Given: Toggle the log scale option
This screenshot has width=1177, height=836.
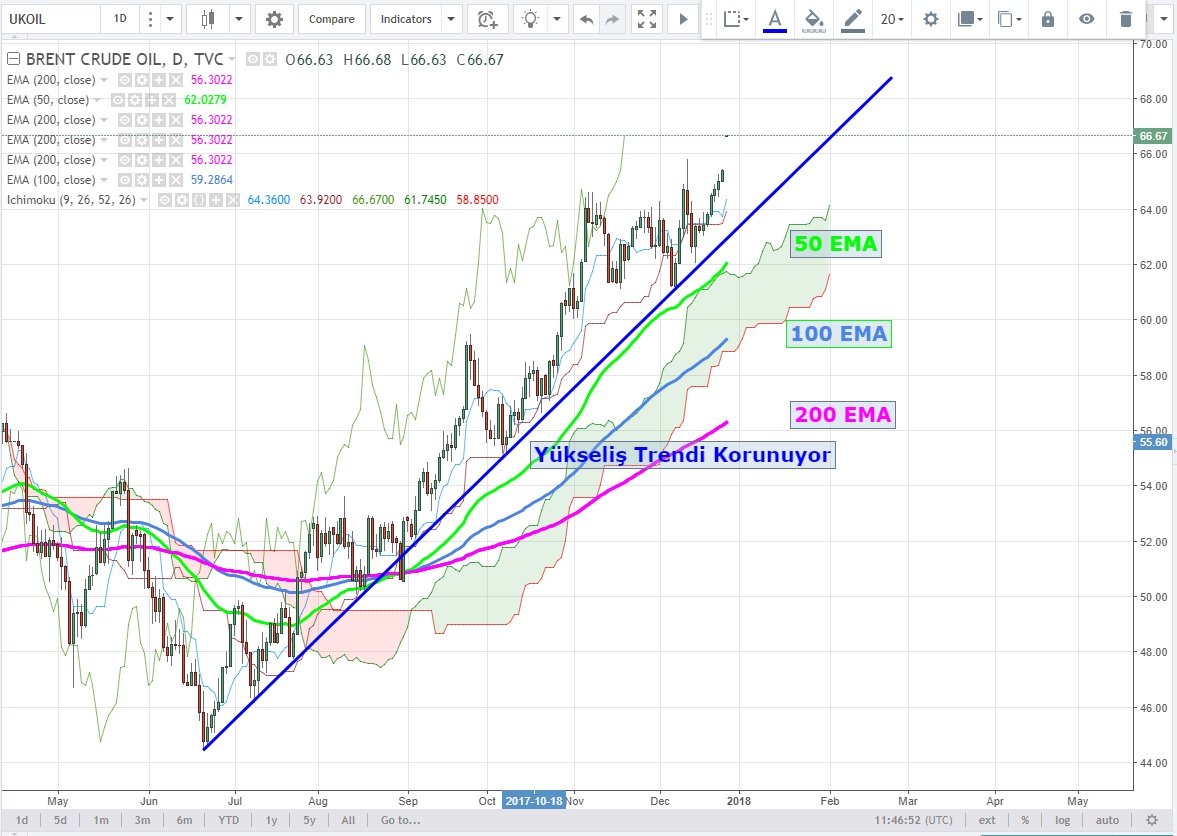Looking at the screenshot, I should click(x=1062, y=820).
